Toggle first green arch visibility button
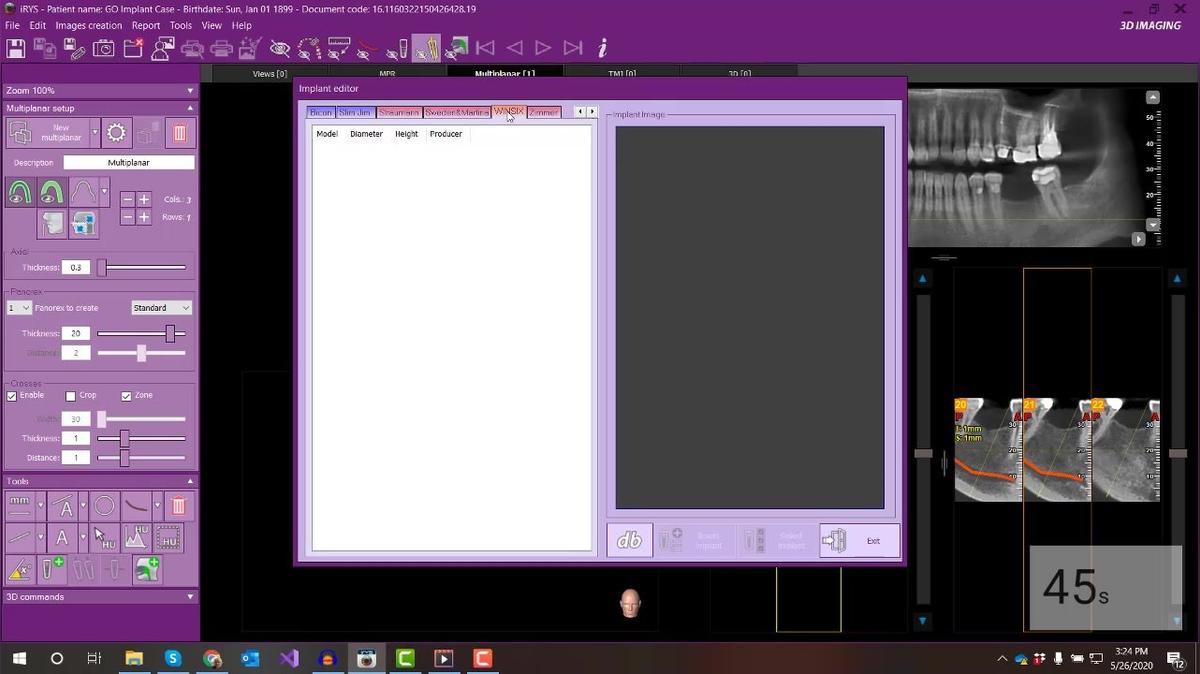 (x=20, y=192)
